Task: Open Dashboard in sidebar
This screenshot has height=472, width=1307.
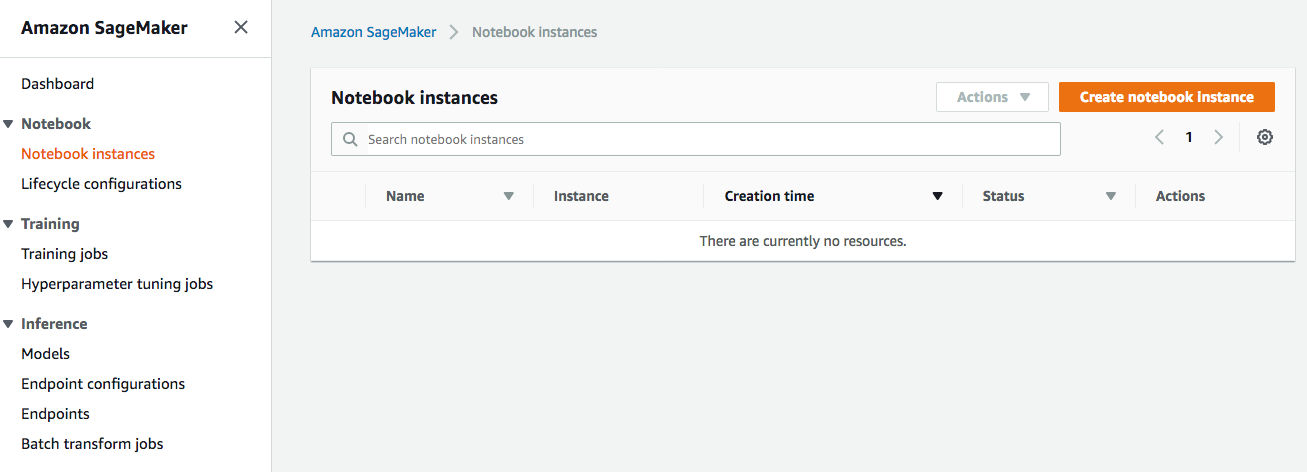Action: coord(58,84)
